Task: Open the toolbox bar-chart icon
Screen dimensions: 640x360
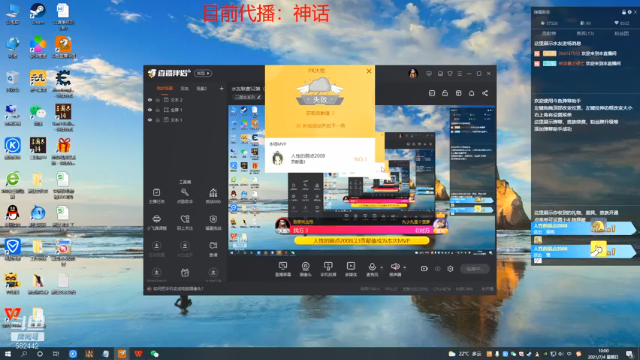Action: [x=213, y=192]
